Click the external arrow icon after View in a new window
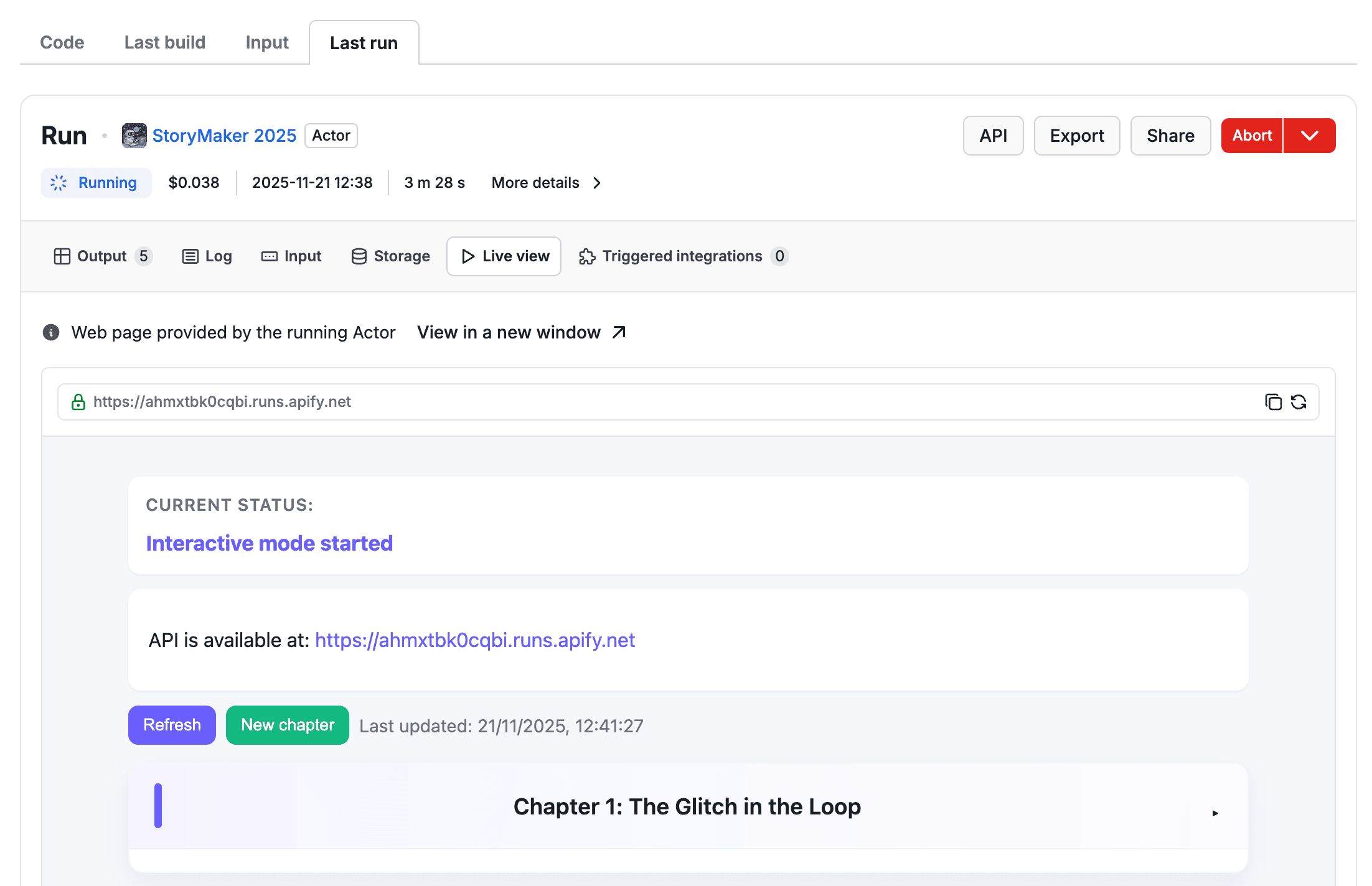Image resolution: width=1372 pixels, height=886 pixels. (x=619, y=332)
